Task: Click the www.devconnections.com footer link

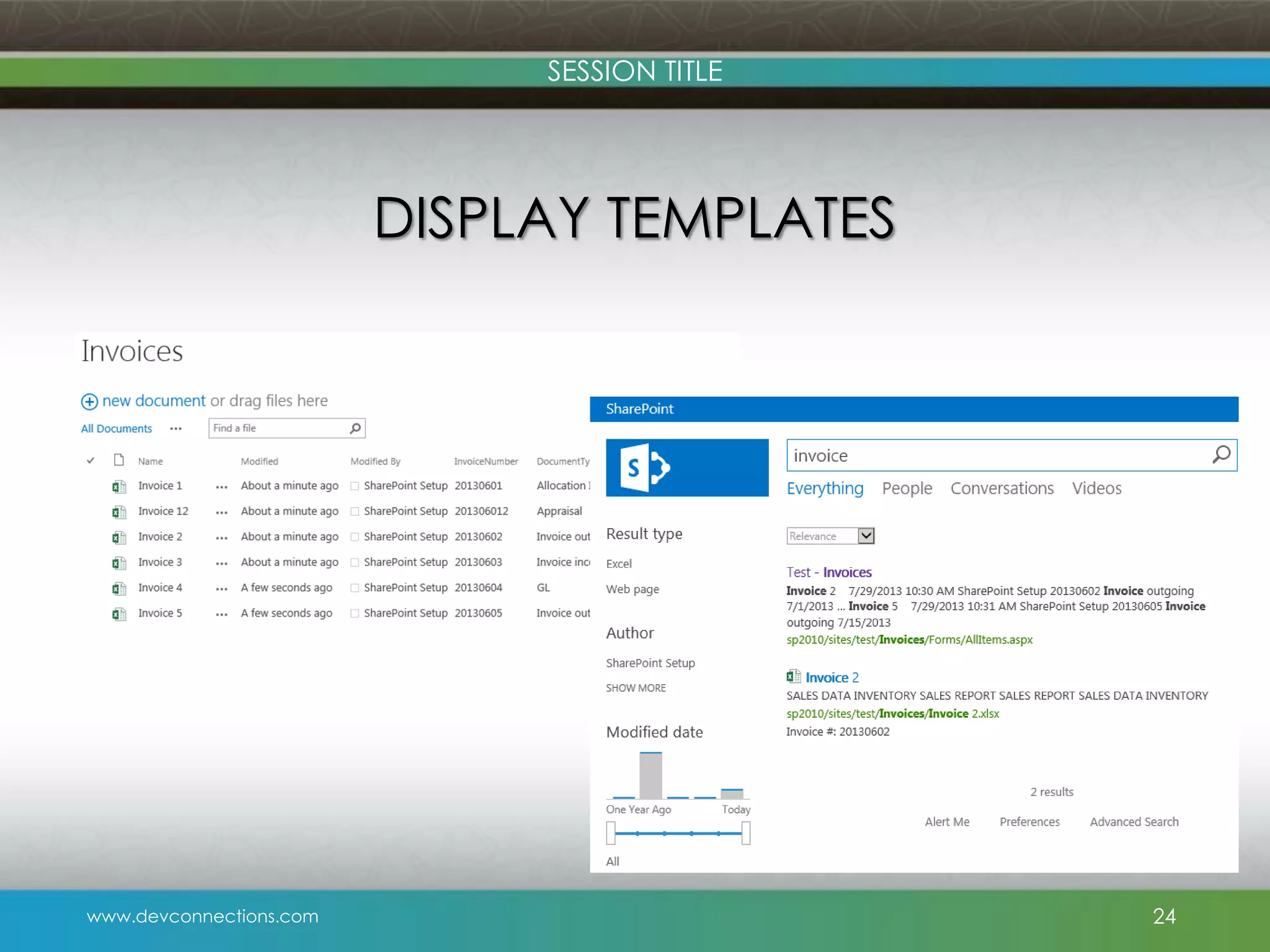Action: [203, 916]
